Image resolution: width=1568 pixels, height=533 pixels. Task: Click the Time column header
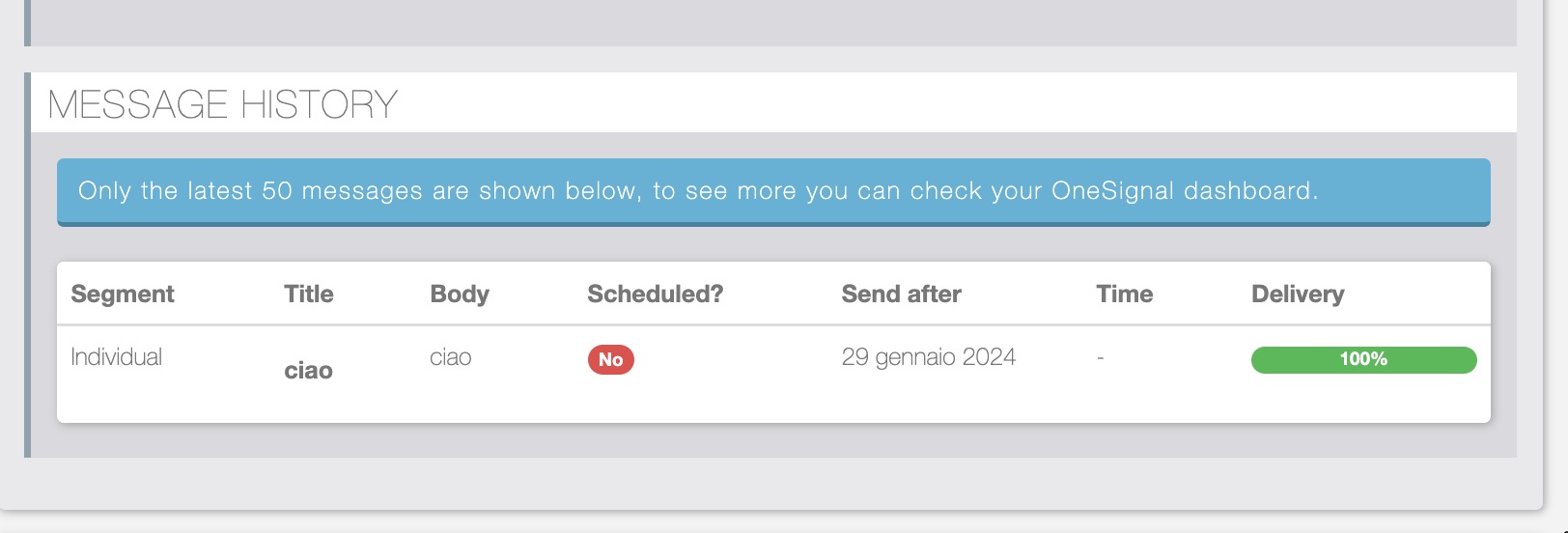pos(1124,295)
